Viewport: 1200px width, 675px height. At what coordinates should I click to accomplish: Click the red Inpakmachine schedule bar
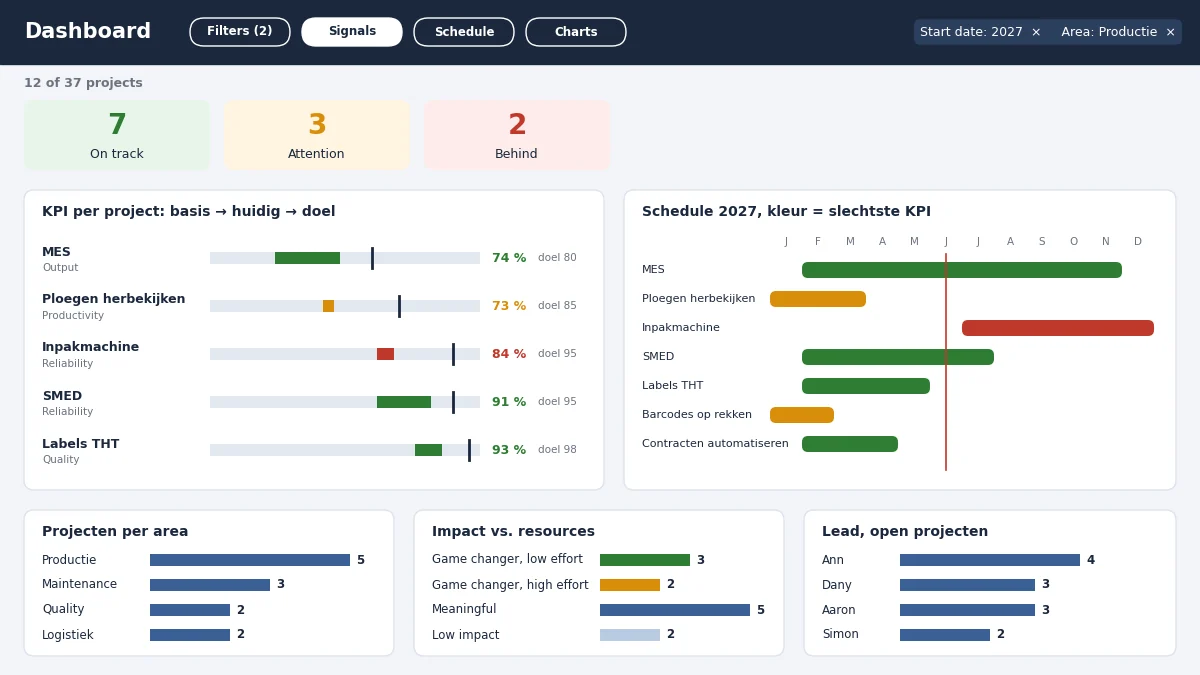point(1058,328)
